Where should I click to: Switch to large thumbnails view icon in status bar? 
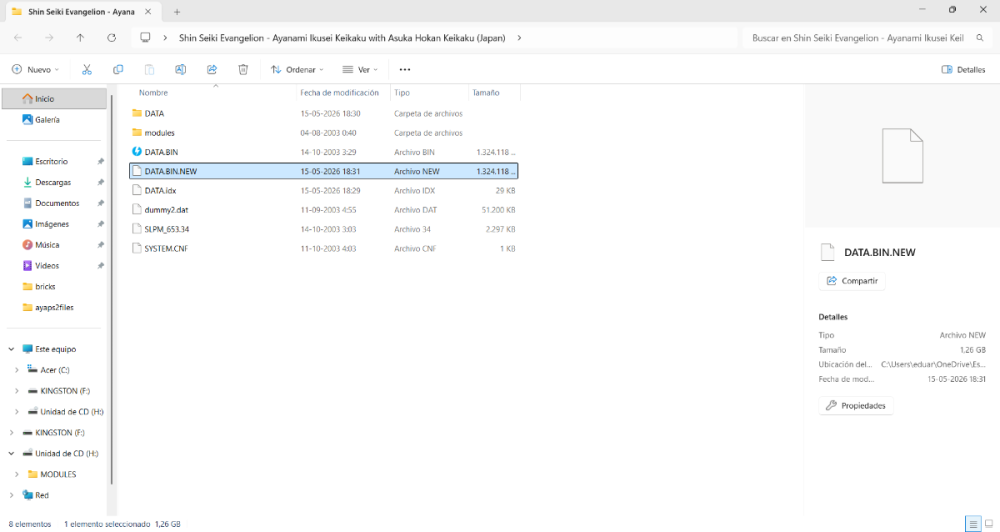989,524
